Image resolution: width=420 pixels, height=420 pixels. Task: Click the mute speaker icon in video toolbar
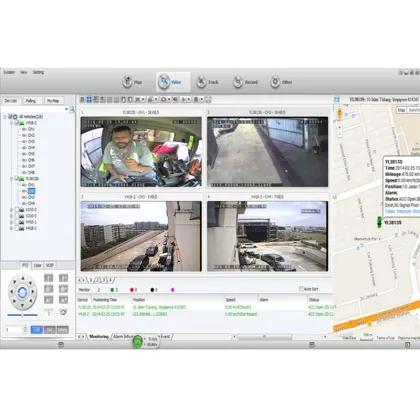[175, 99]
